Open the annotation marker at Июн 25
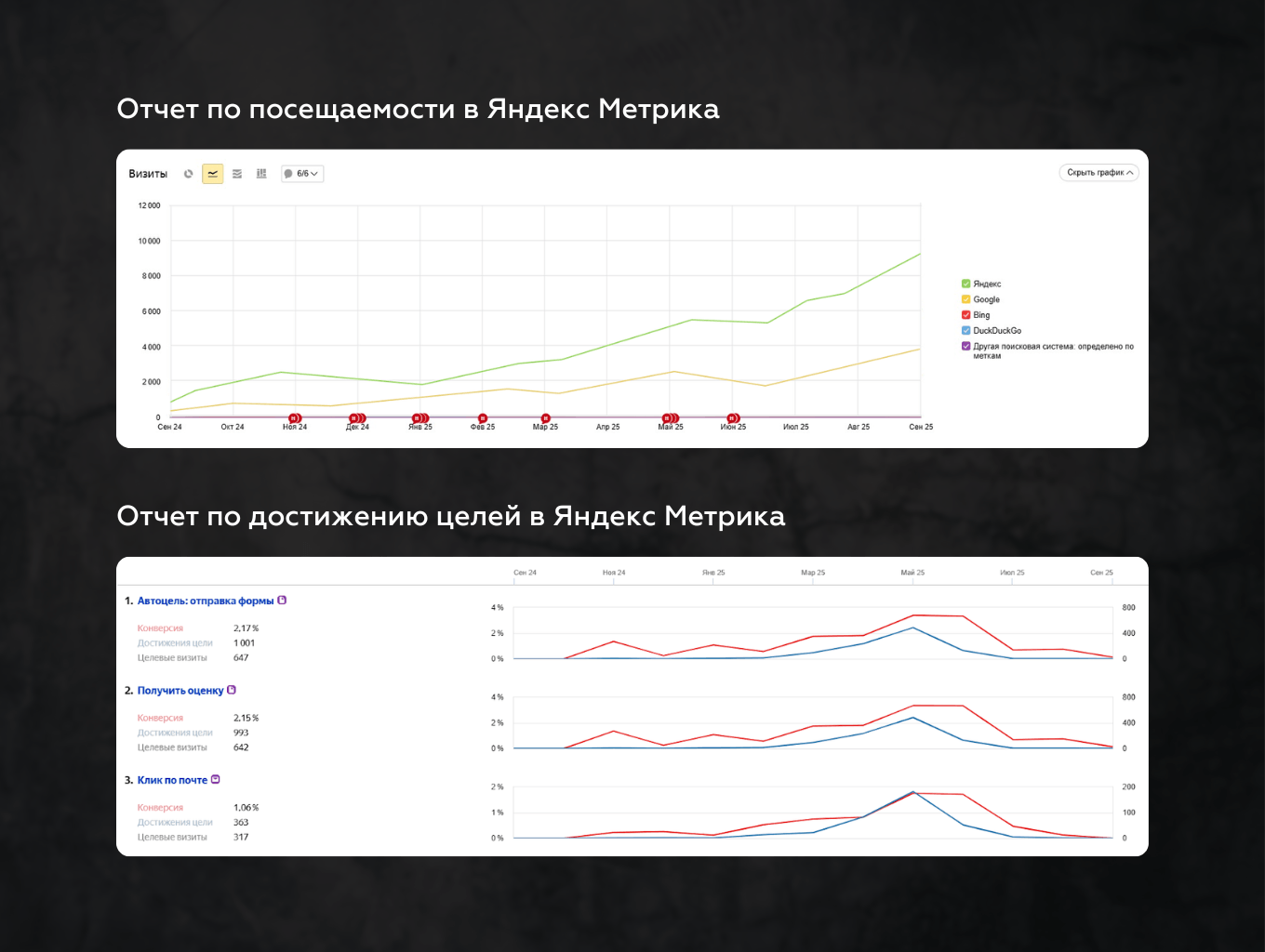The width and height of the screenshot is (1265, 952). [733, 418]
